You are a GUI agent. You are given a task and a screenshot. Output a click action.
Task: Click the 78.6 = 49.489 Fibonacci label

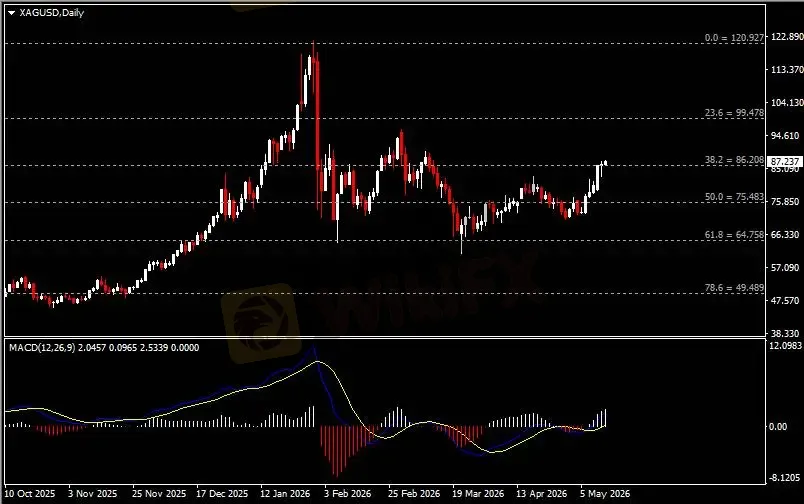[x=734, y=288]
